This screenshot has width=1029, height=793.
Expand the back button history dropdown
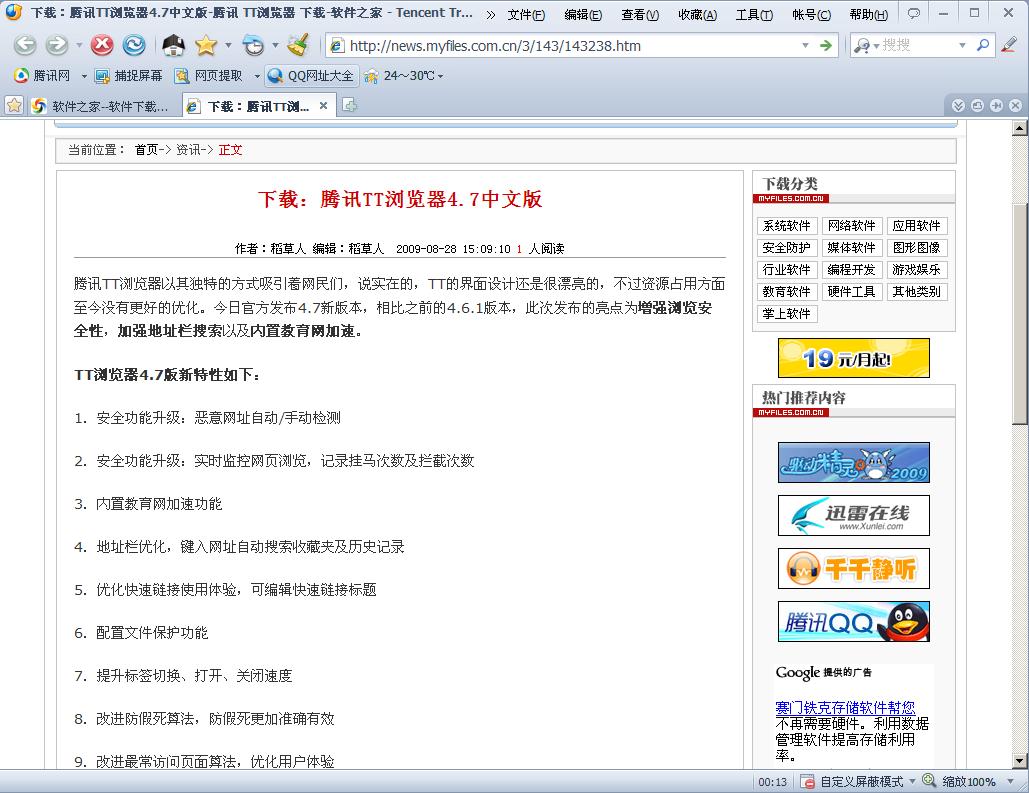click(x=80, y=46)
